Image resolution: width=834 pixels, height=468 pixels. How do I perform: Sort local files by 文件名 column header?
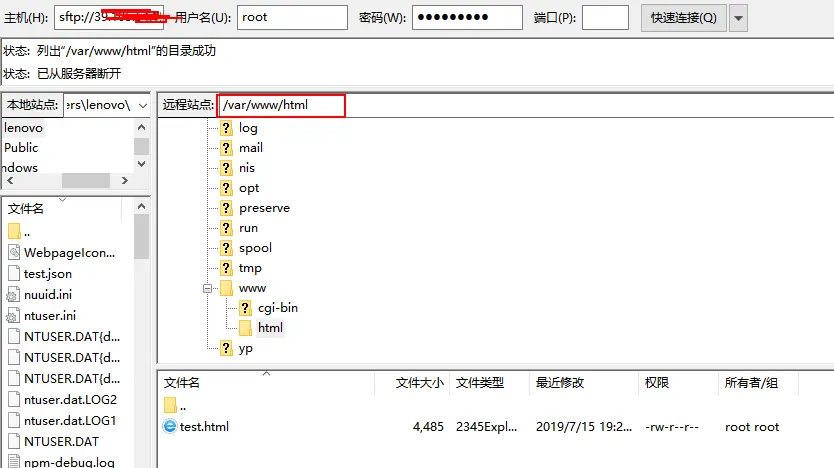[x=64, y=208]
